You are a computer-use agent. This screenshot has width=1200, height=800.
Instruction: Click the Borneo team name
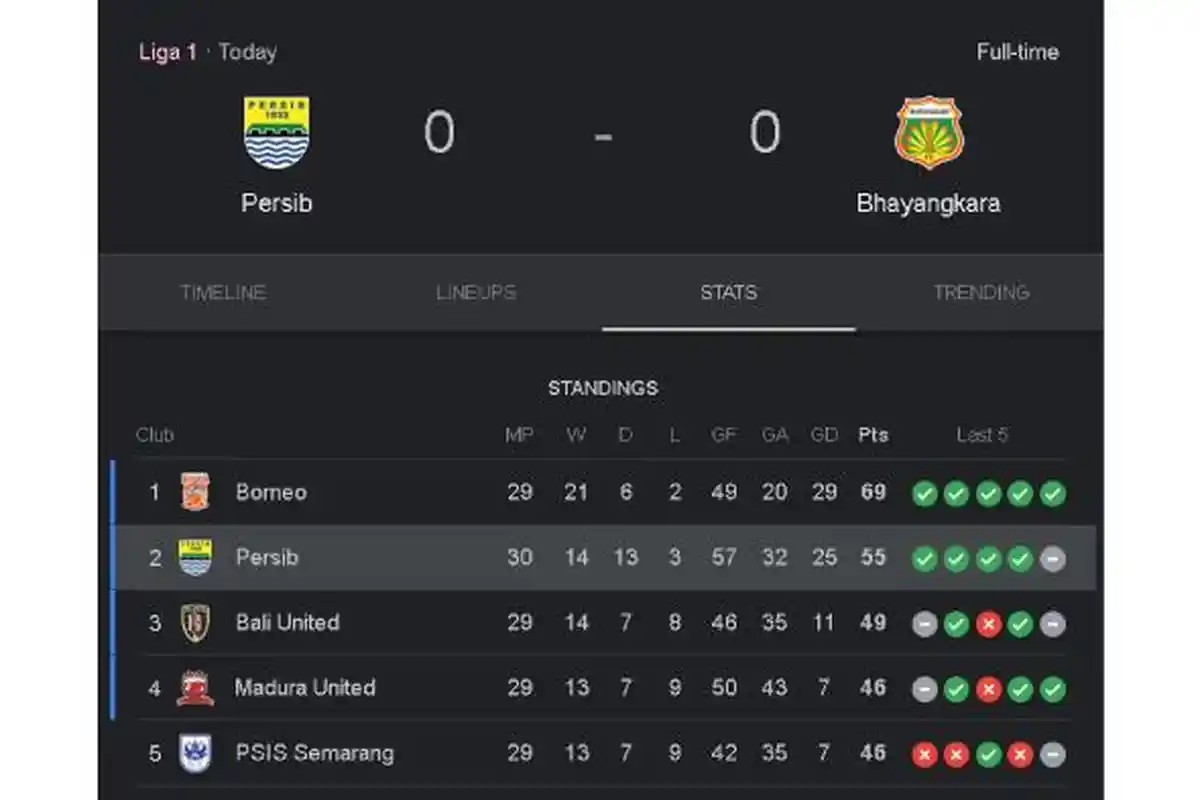[271, 492]
